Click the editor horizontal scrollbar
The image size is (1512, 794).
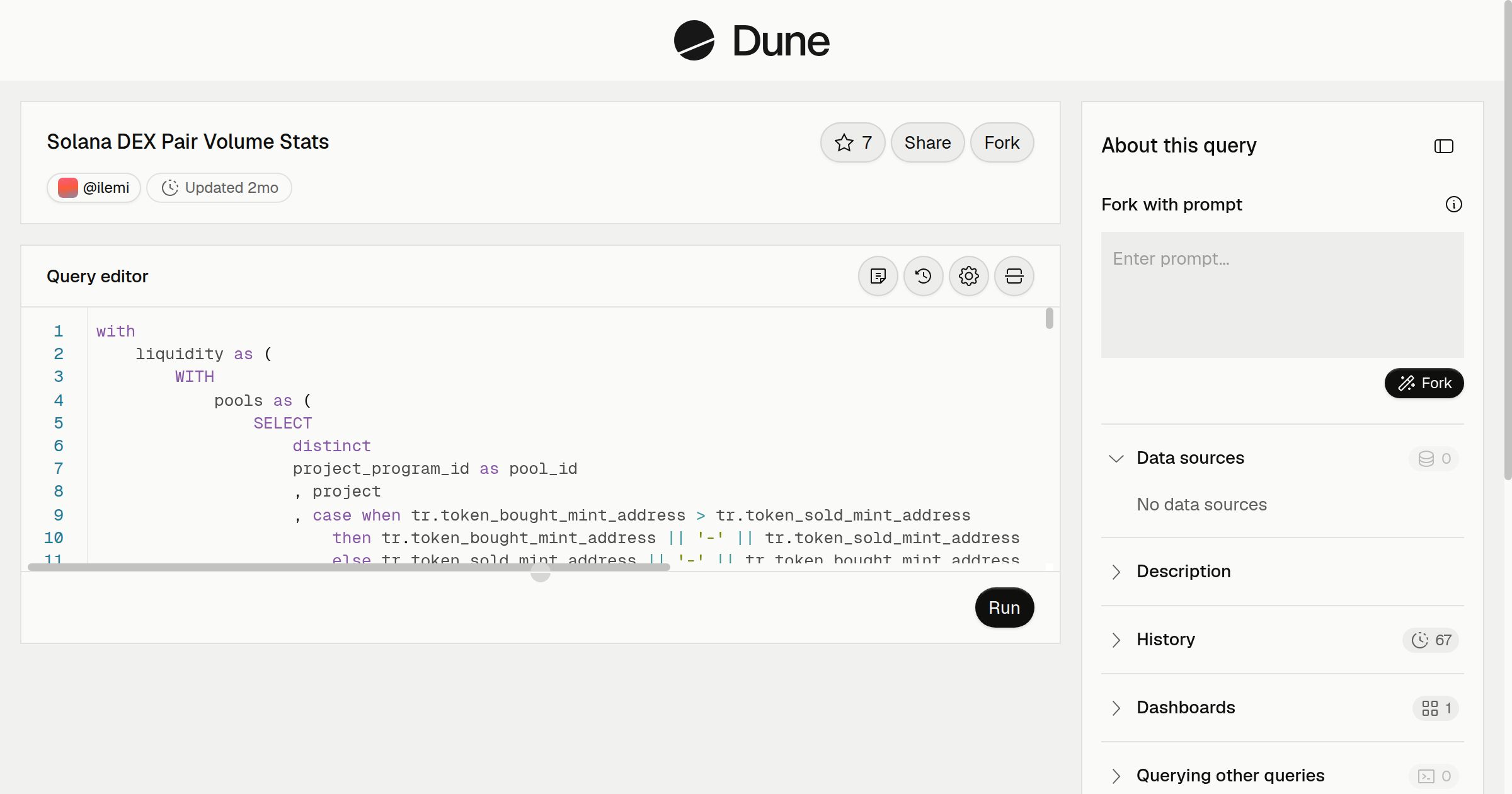tap(348, 567)
